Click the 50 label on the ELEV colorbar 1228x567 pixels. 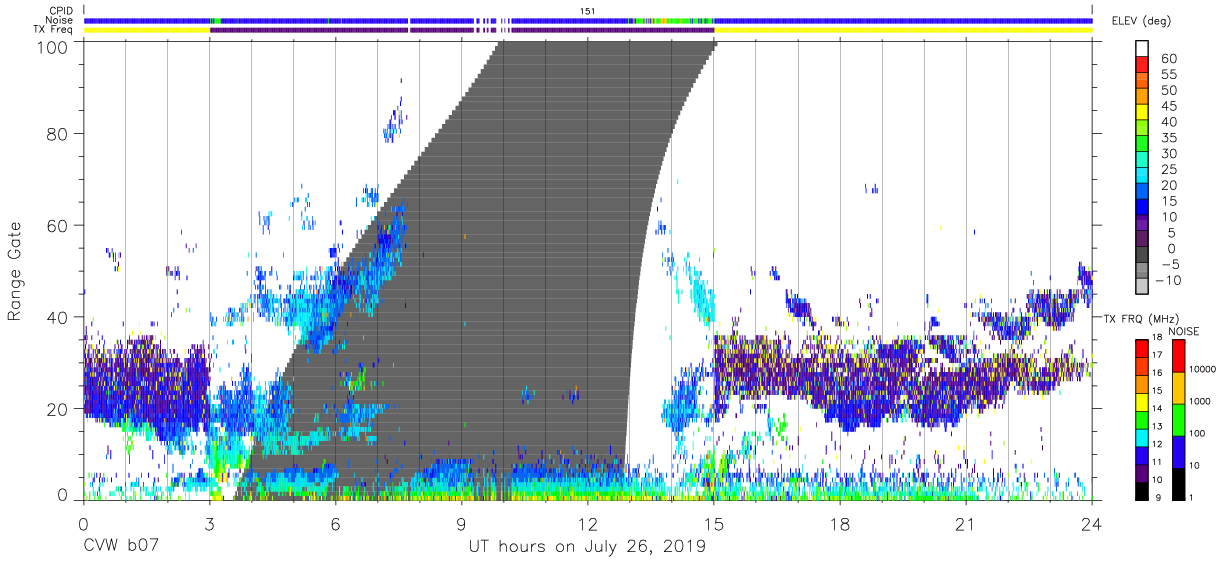[x=1169, y=90]
